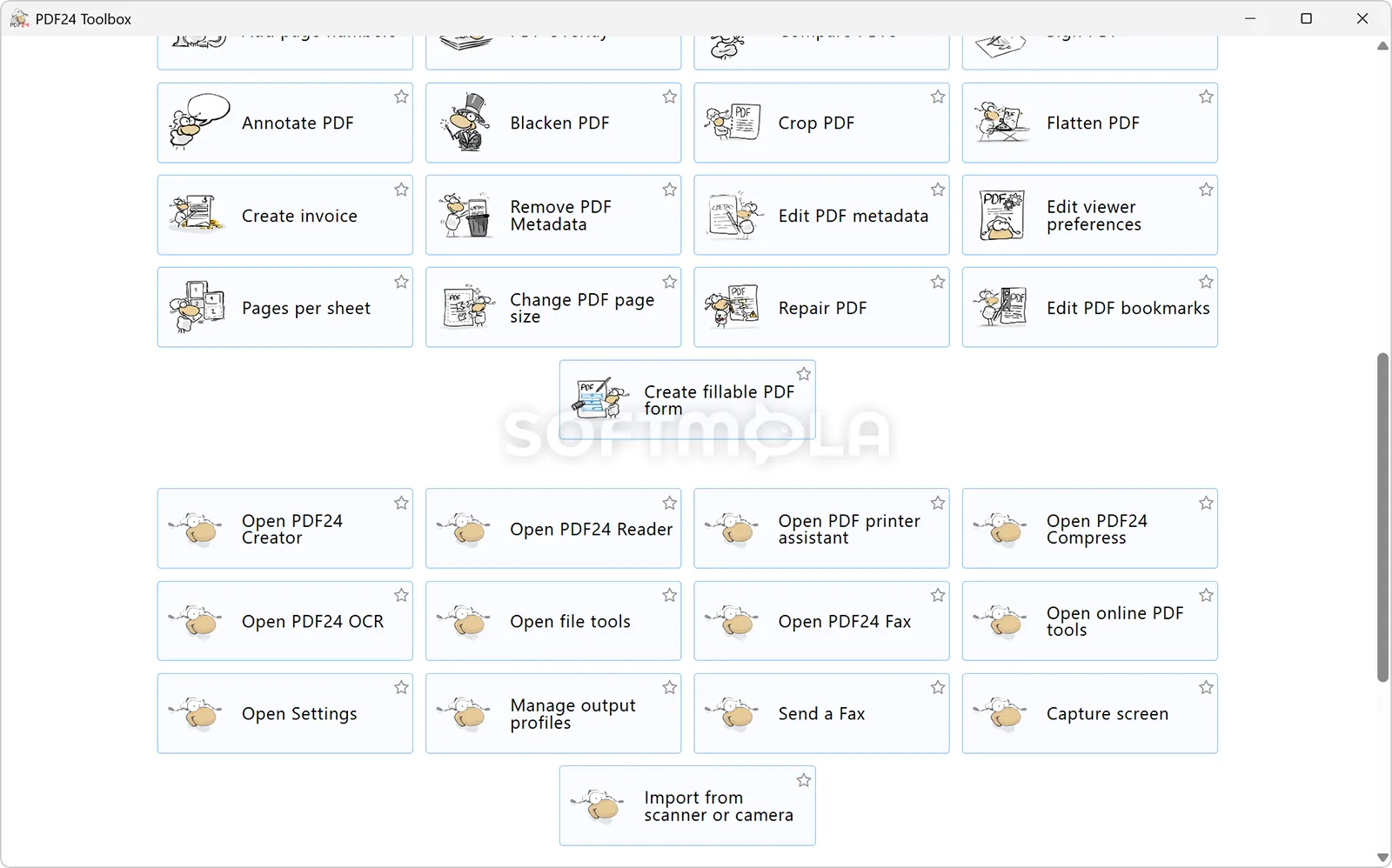
Task: Click the Edit PDF bookmarks icon
Action: (1001, 308)
